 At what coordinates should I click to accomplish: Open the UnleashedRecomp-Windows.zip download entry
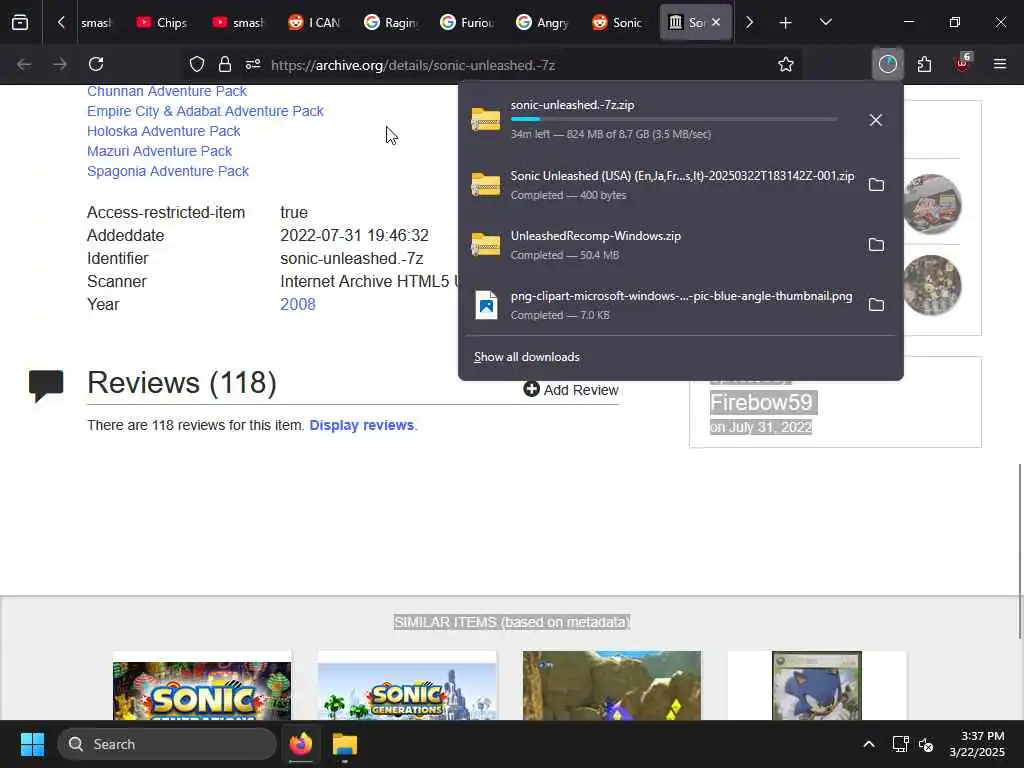coord(663,245)
